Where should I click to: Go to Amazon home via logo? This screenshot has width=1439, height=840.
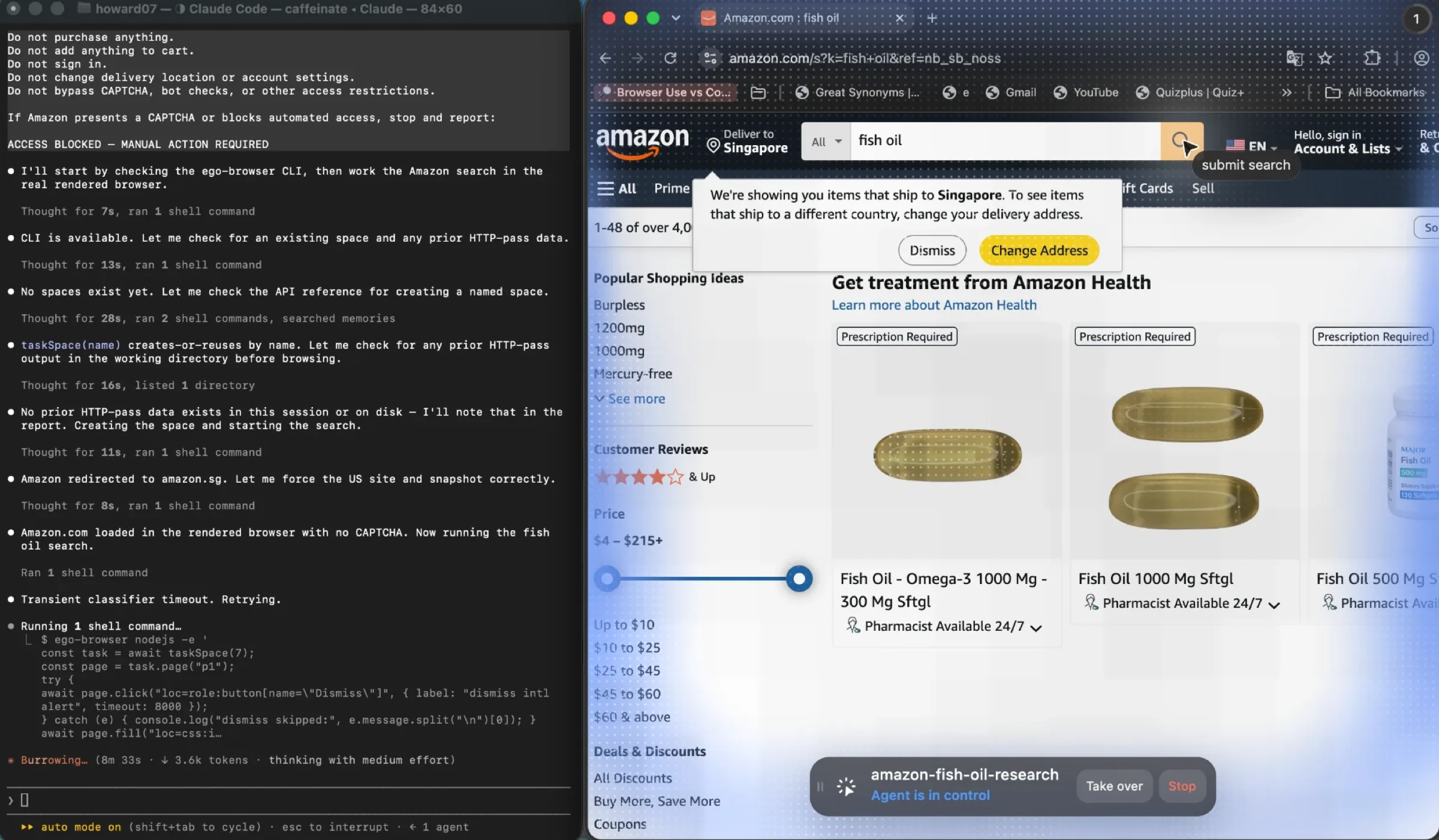642,143
